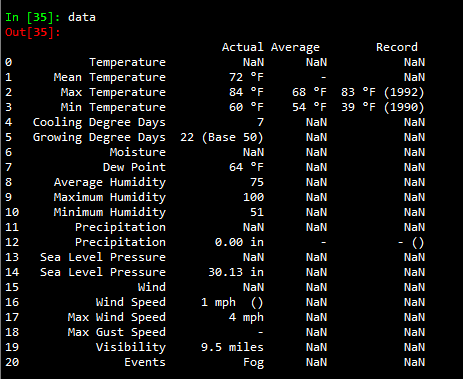The image size is (463, 379).
Task: Click the '22 (Base 50)' value
Action: [x=222, y=137]
